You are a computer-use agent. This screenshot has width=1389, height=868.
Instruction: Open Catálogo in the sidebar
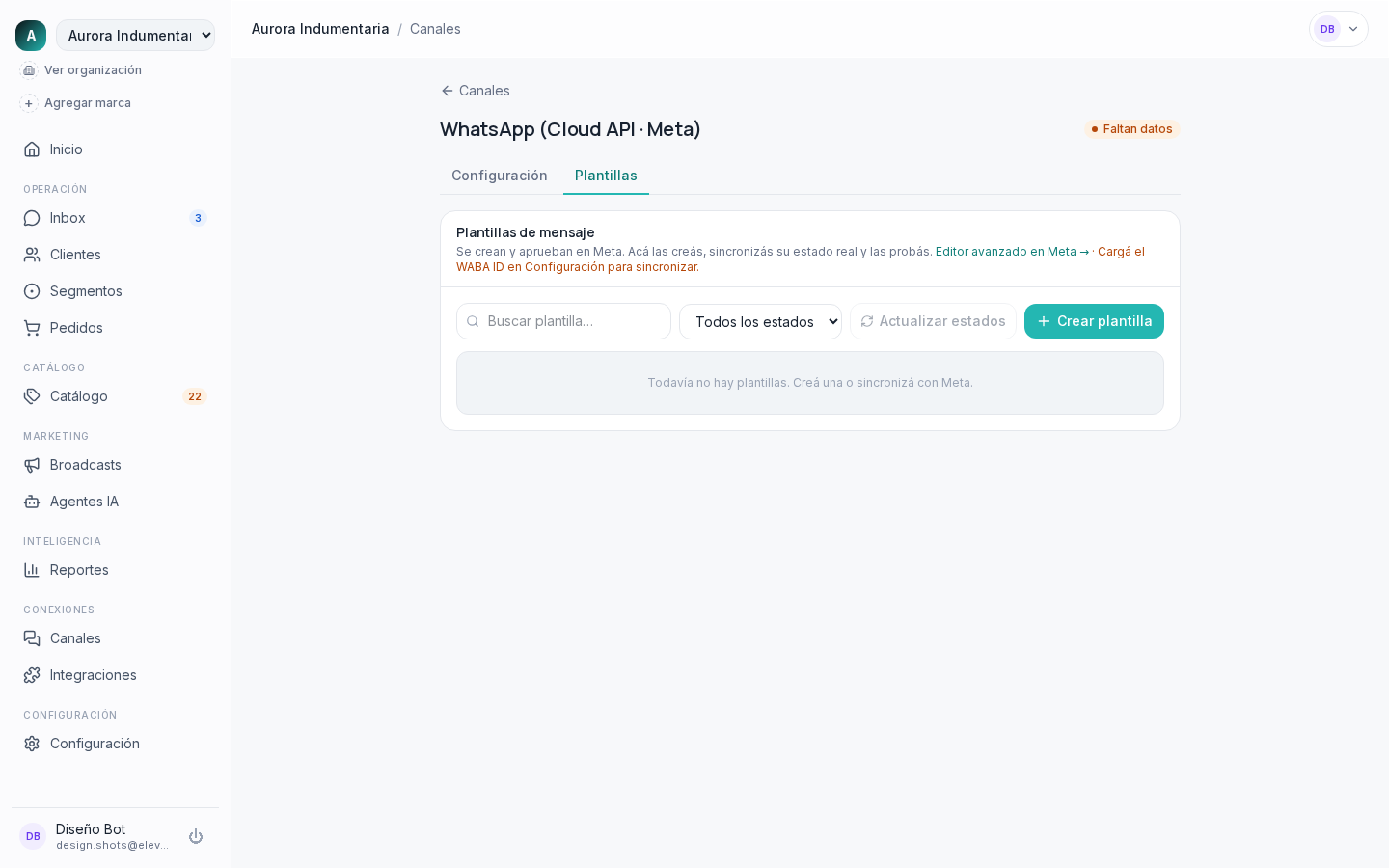tap(116, 396)
